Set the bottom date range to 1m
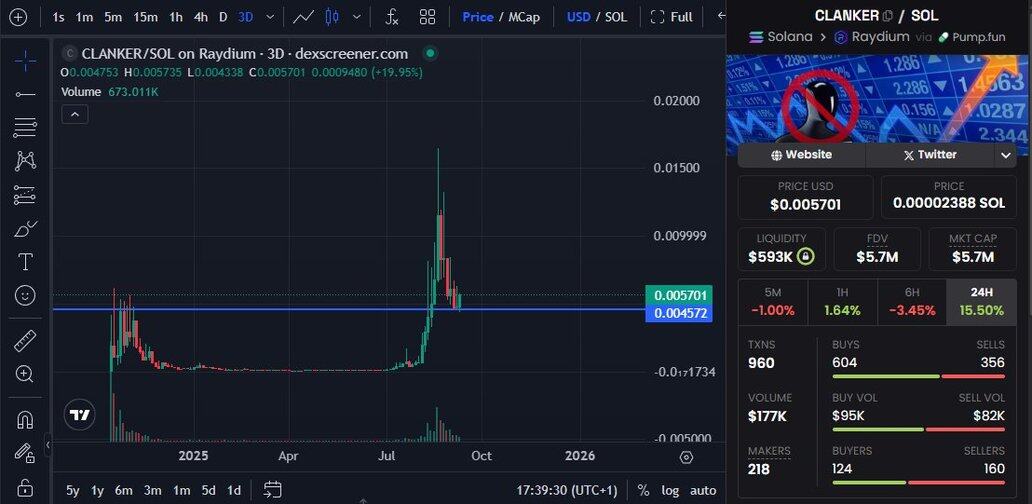Viewport: 1032px width, 504px height. (x=182, y=490)
